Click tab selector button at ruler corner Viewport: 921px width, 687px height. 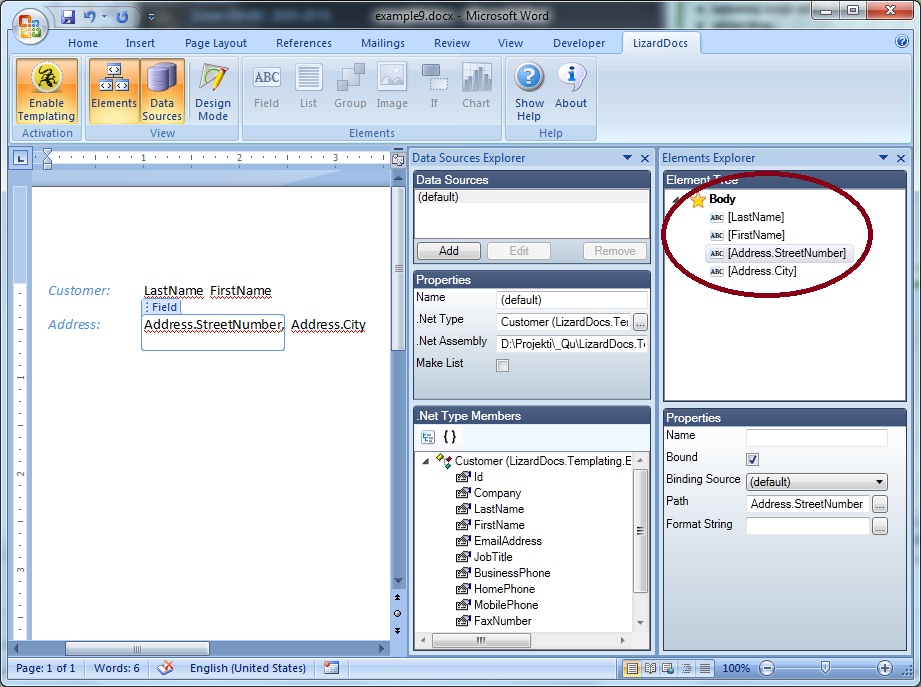click(21, 158)
